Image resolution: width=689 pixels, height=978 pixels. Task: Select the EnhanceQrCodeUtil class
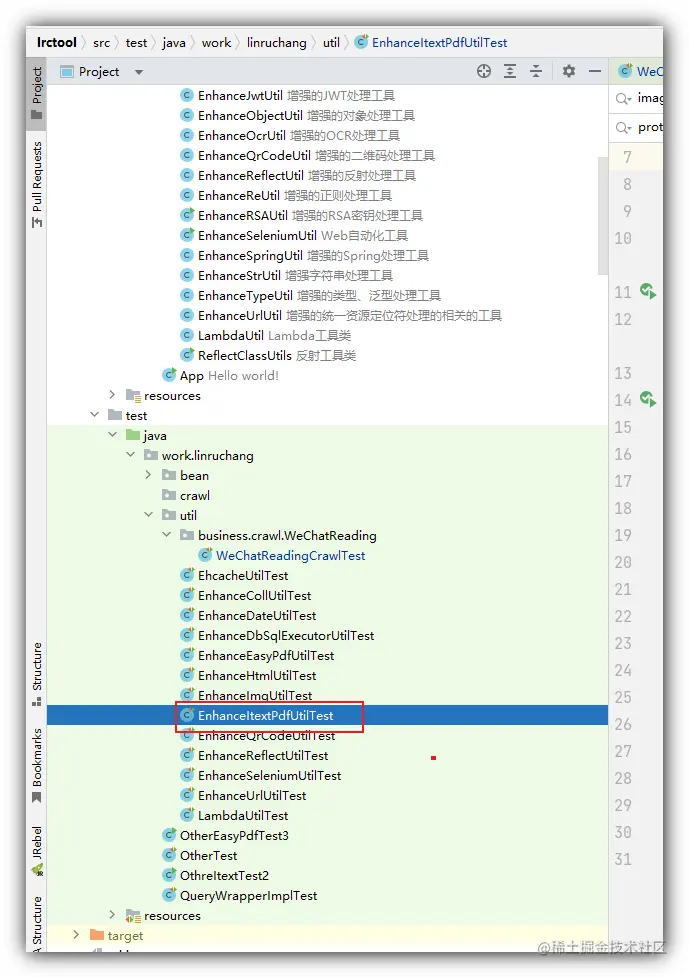[307, 155]
